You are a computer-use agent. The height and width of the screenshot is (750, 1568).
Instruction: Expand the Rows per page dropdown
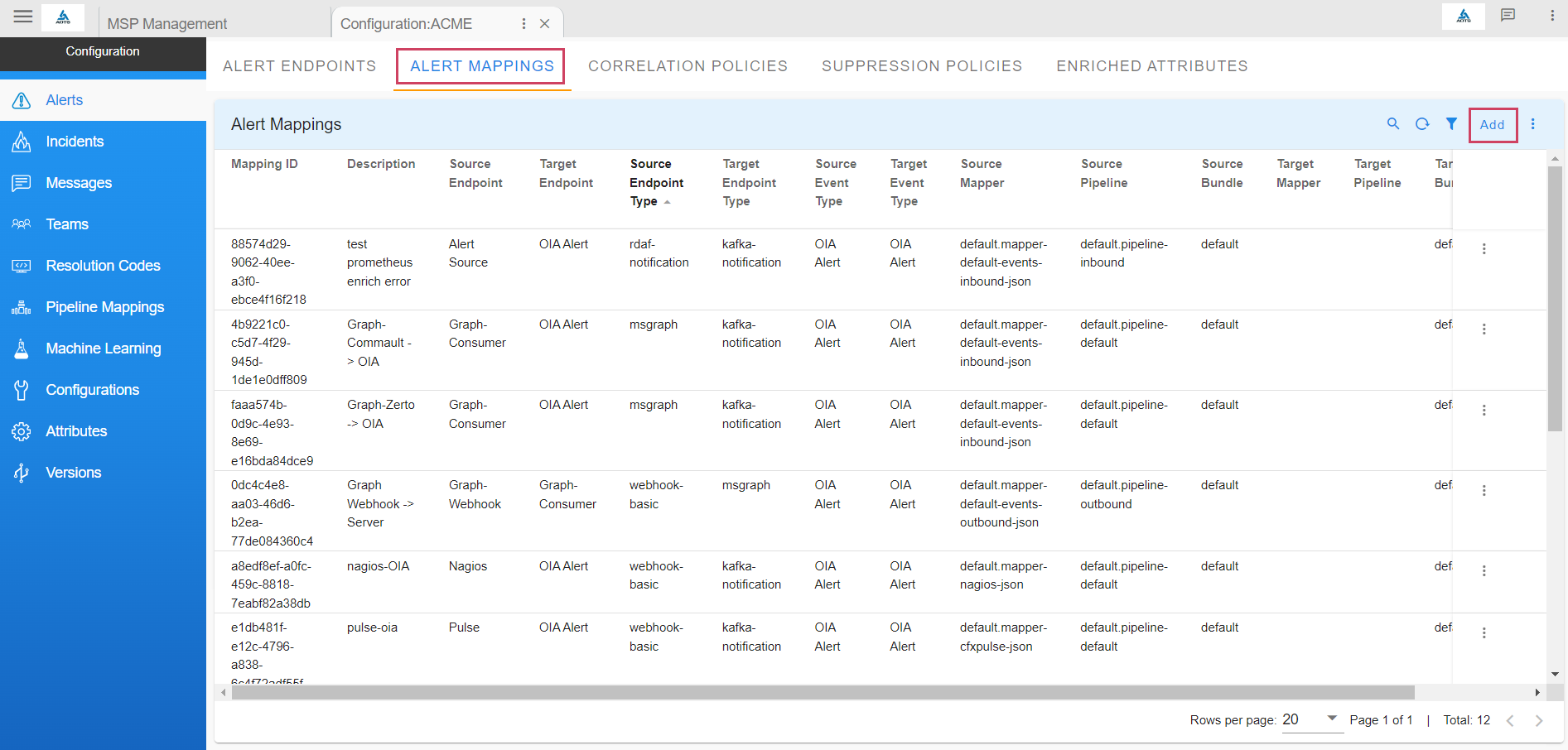click(x=1332, y=719)
